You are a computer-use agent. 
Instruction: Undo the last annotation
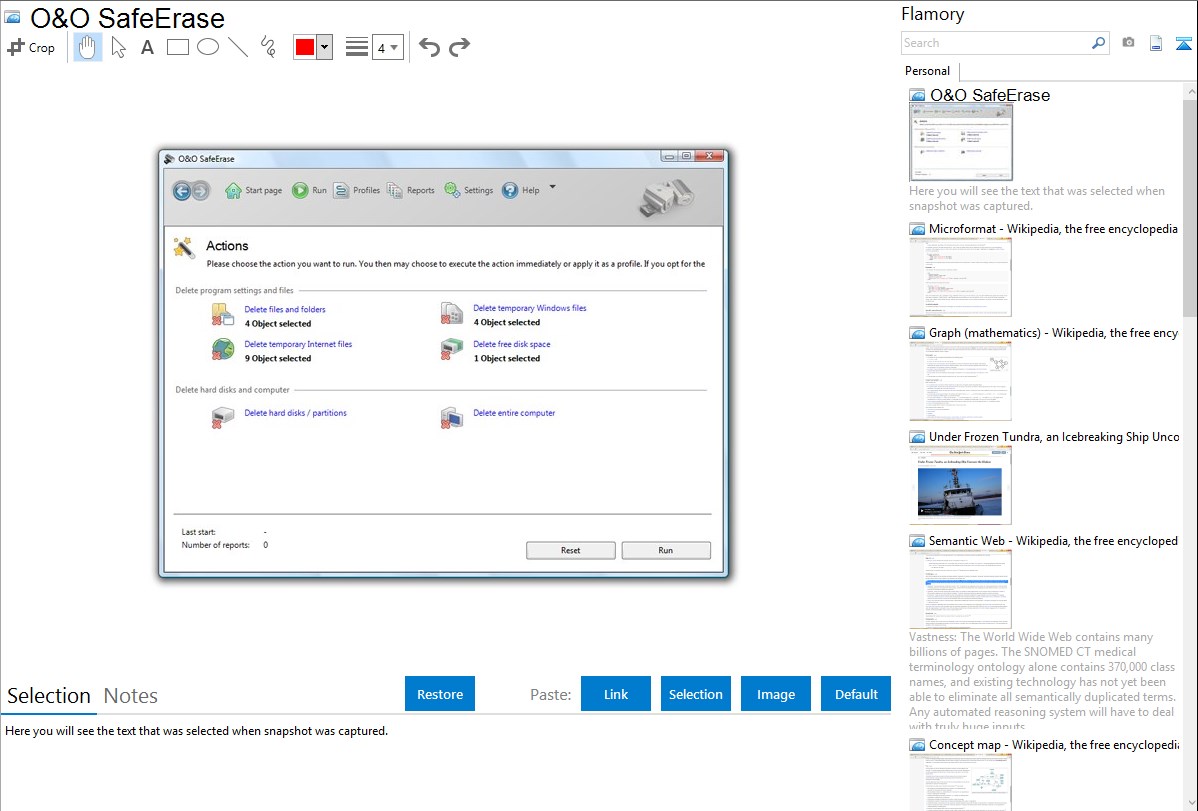click(x=429, y=47)
